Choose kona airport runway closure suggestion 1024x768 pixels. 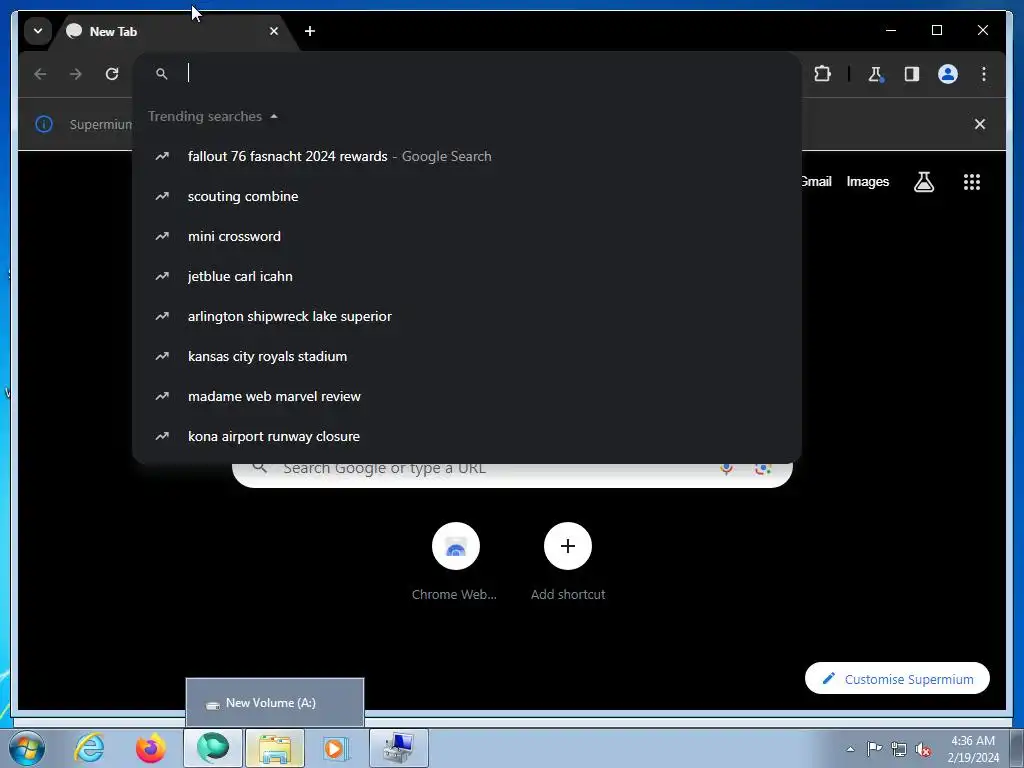pyautogui.click(x=467, y=436)
